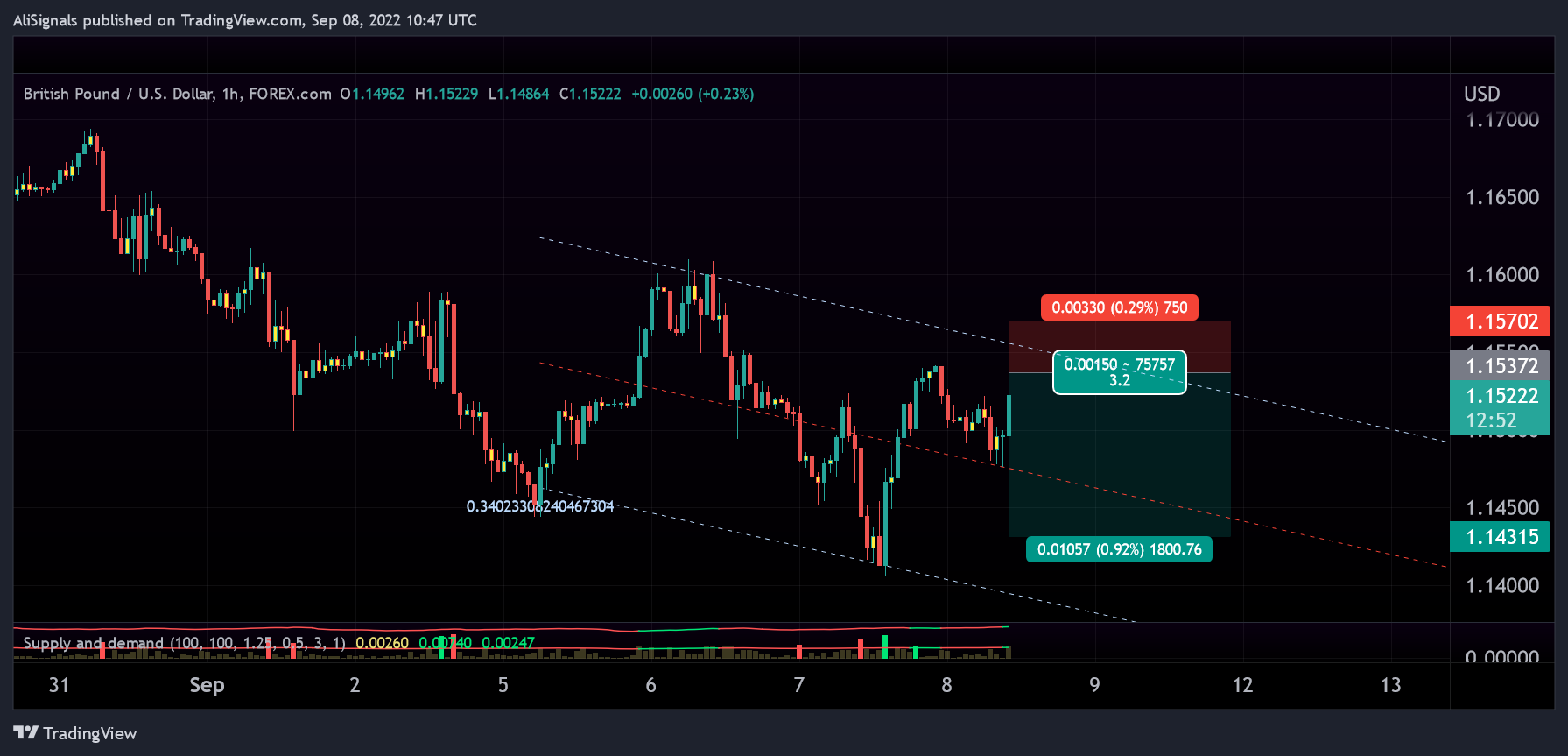Click the 1.17000 price axis label
The height and width of the screenshot is (756, 1568).
coord(1502,120)
